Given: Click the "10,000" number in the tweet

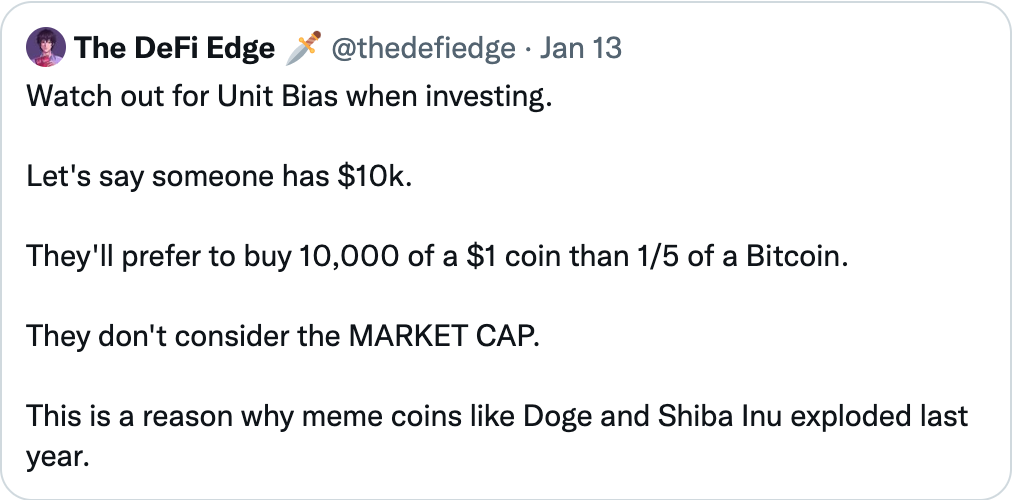Looking at the screenshot, I should [x=348, y=257].
